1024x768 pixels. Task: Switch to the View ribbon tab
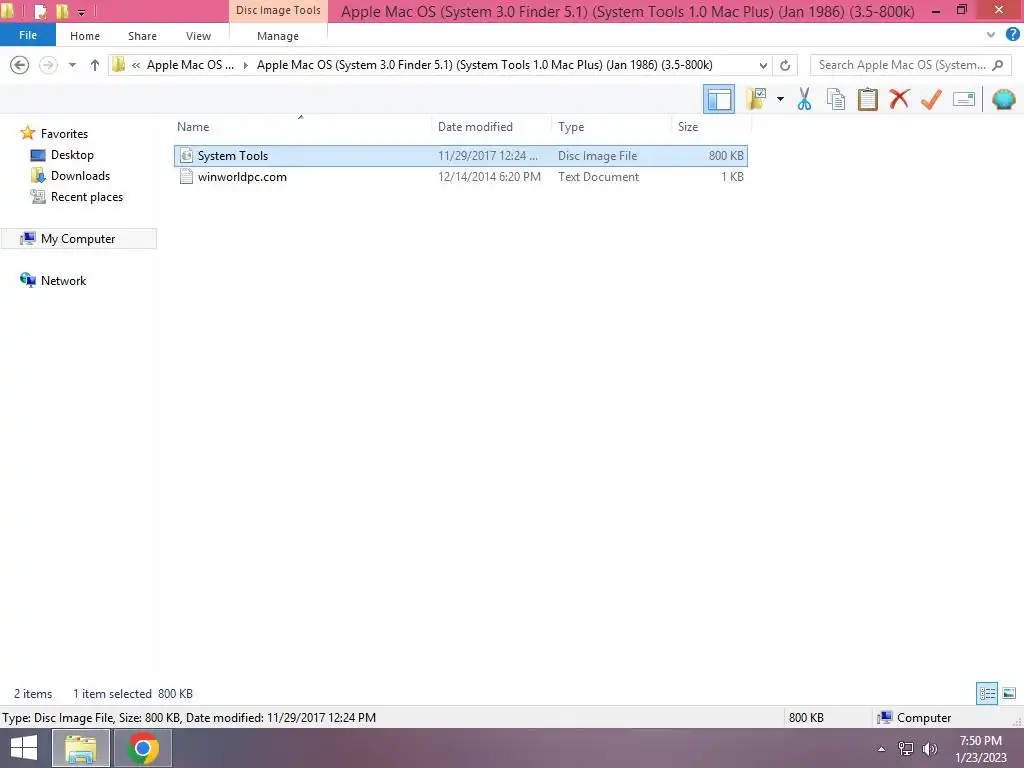point(199,36)
